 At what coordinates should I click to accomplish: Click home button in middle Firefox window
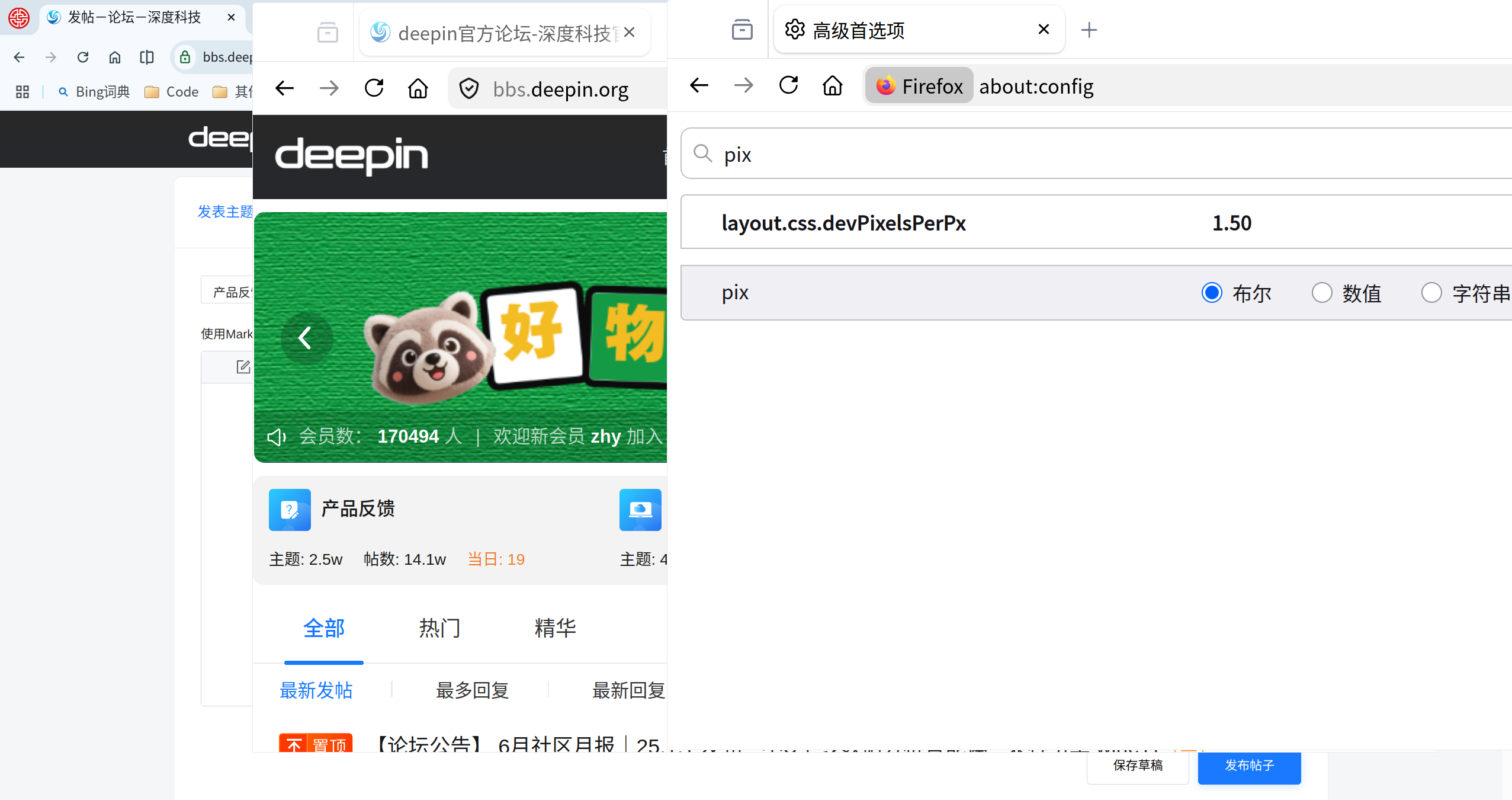pyautogui.click(x=418, y=88)
